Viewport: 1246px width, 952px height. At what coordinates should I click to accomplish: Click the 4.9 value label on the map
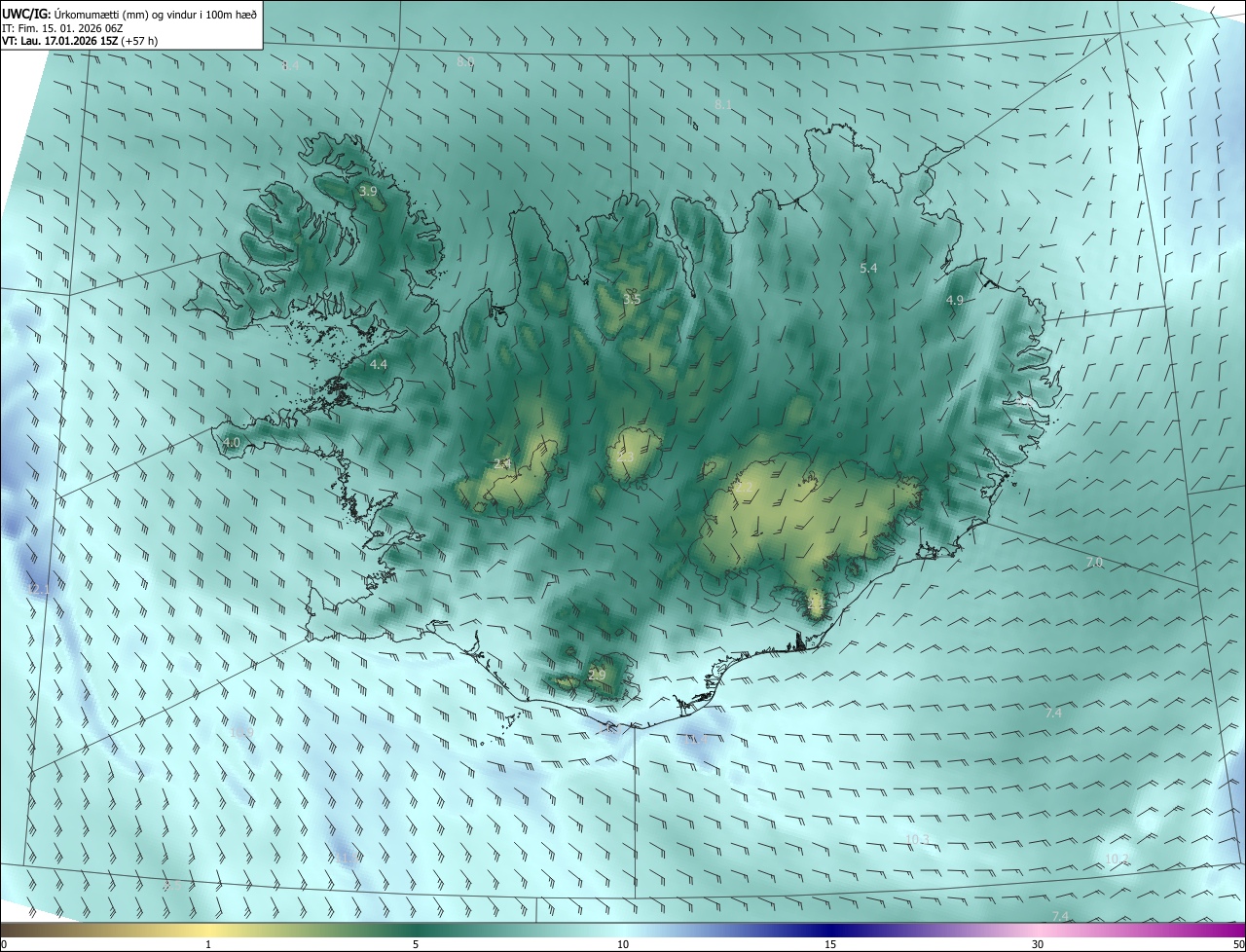click(x=954, y=301)
